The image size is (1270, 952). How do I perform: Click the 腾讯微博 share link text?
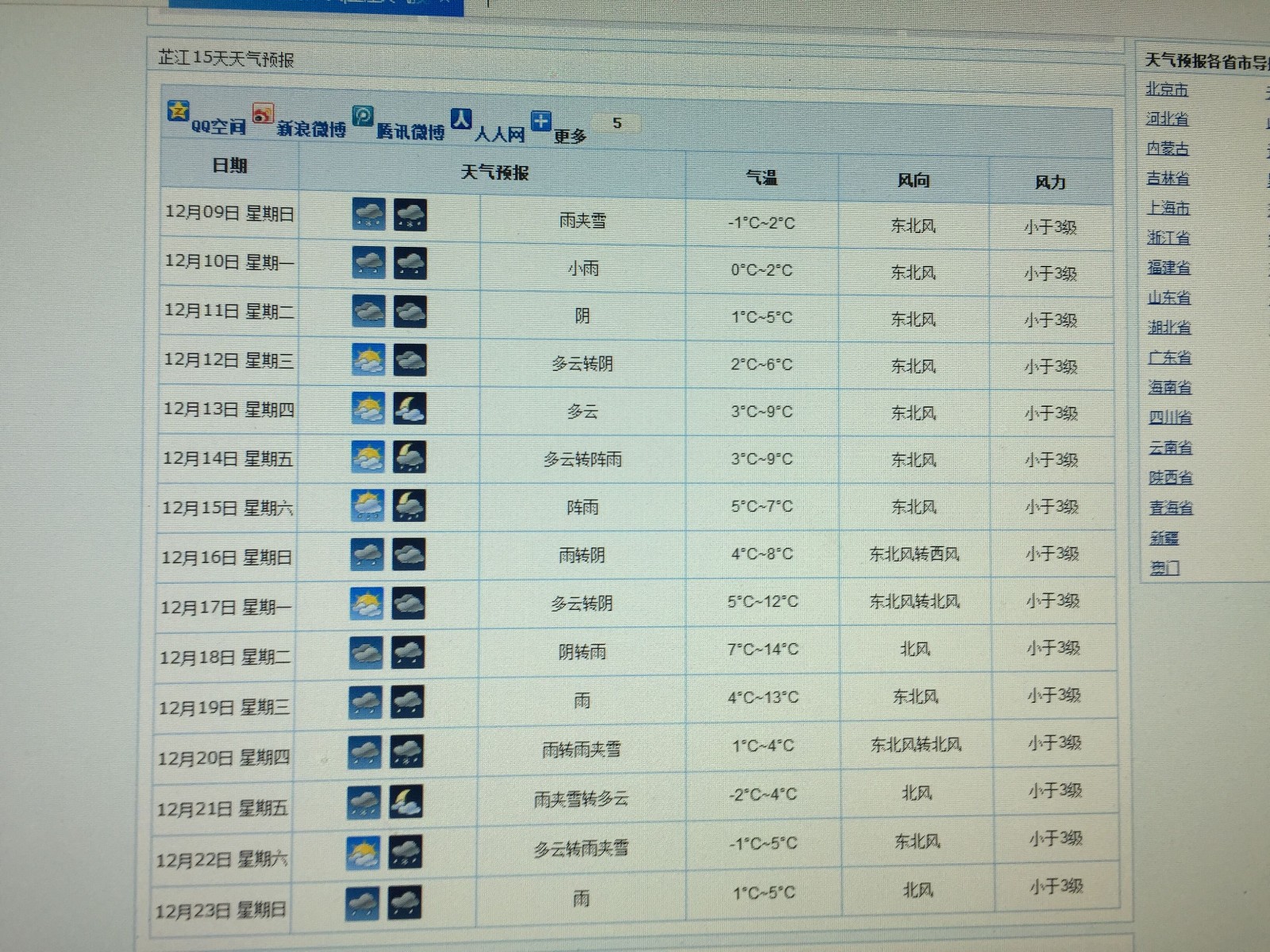pyautogui.click(x=410, y=132)
